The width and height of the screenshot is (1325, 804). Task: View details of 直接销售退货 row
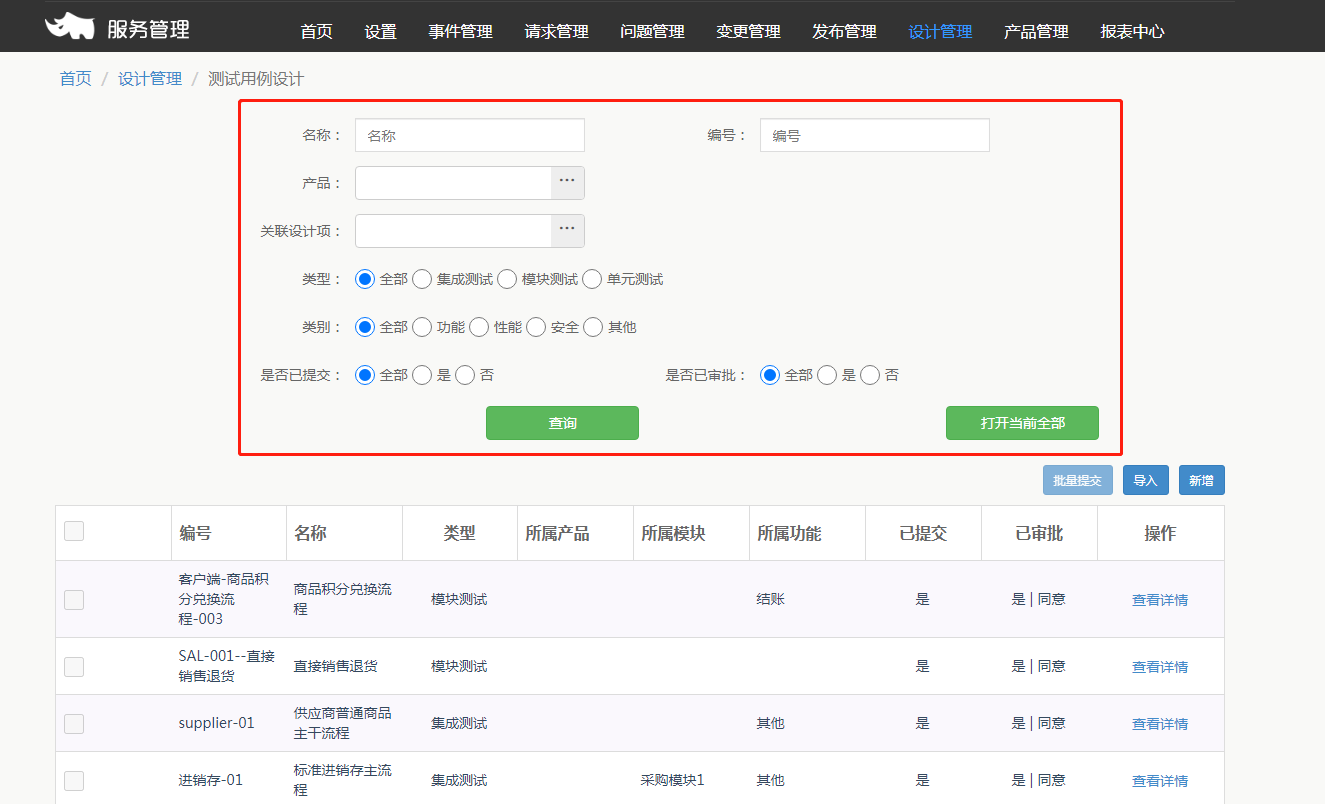1160,667
